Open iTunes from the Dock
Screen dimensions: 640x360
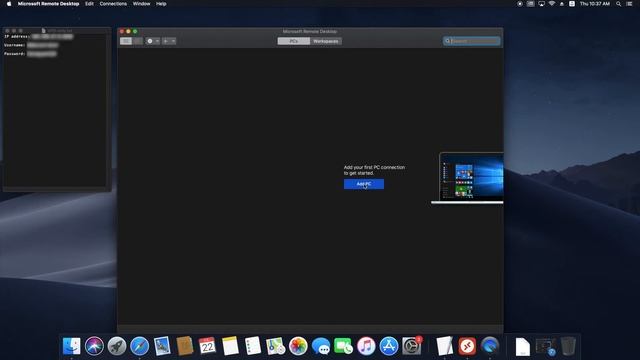click(x=366, y=346)
